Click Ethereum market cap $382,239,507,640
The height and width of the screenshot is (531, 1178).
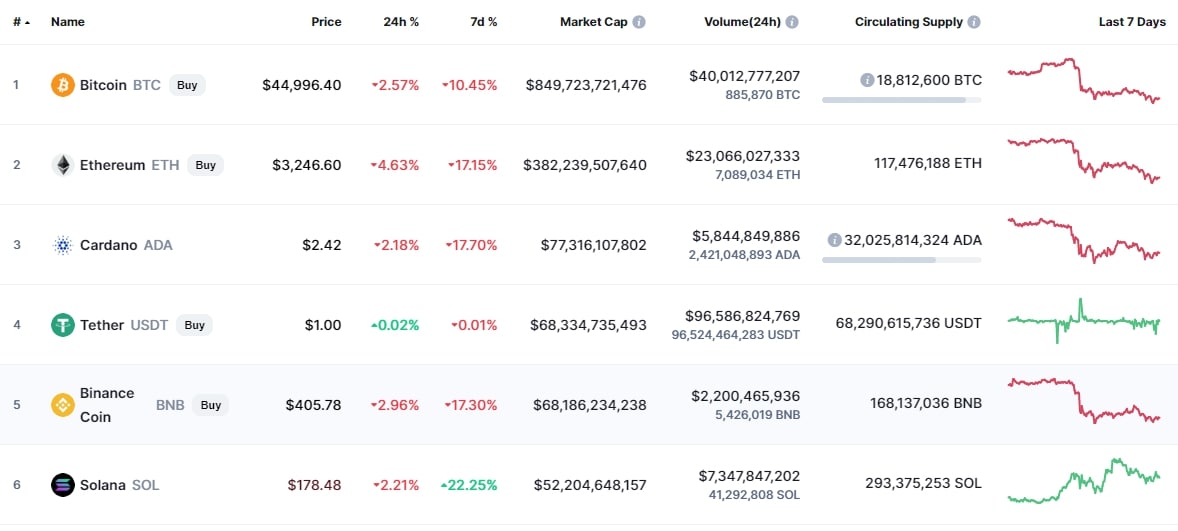pyautogui.click(x=584, y=164)
